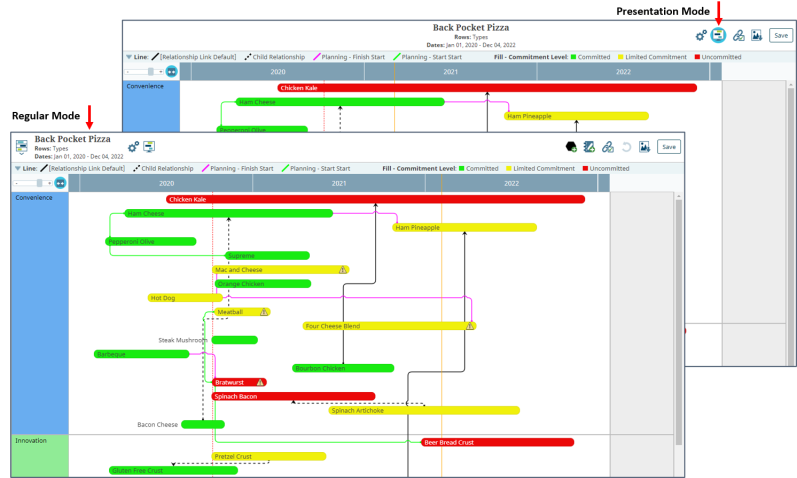
Task: Save the roadmap in Regular Mode window
Action: pos(669,147)
